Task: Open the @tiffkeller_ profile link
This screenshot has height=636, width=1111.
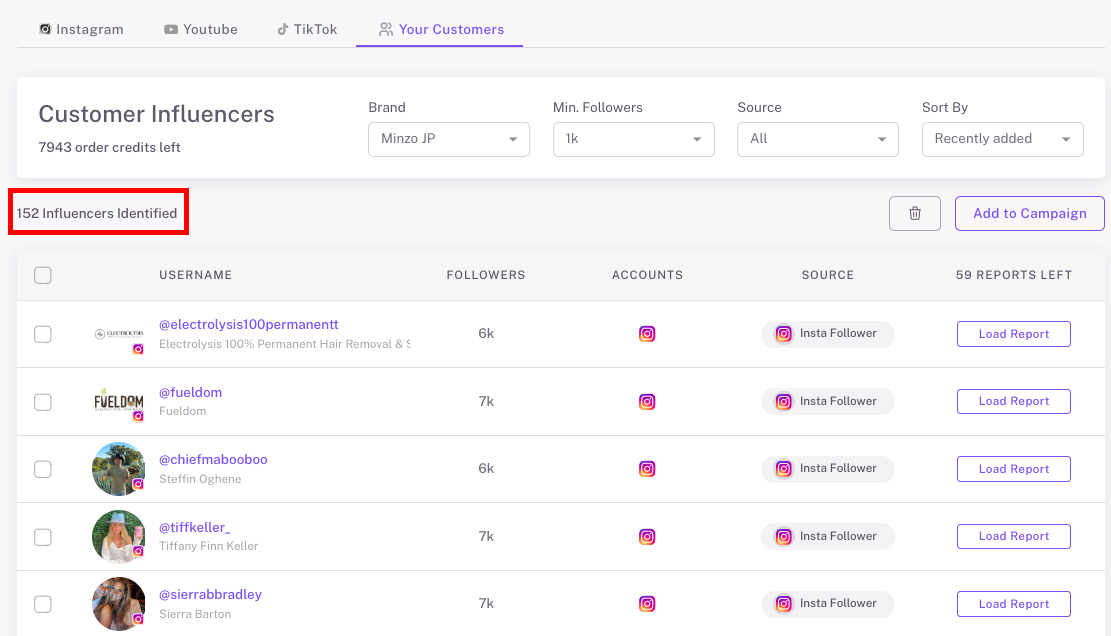Action: tap(194, 527)
